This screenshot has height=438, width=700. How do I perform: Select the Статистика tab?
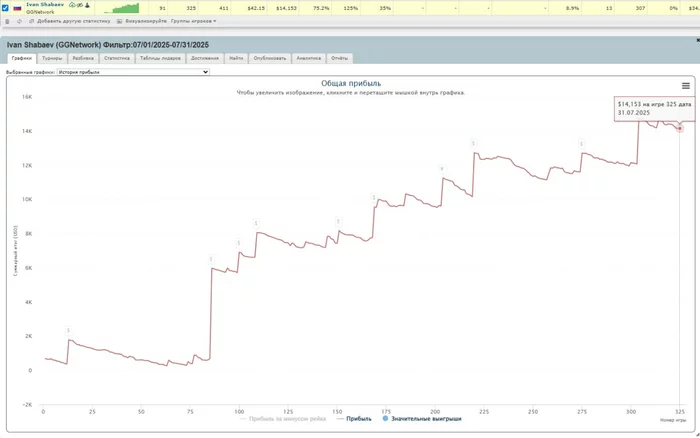click(117, 58)
